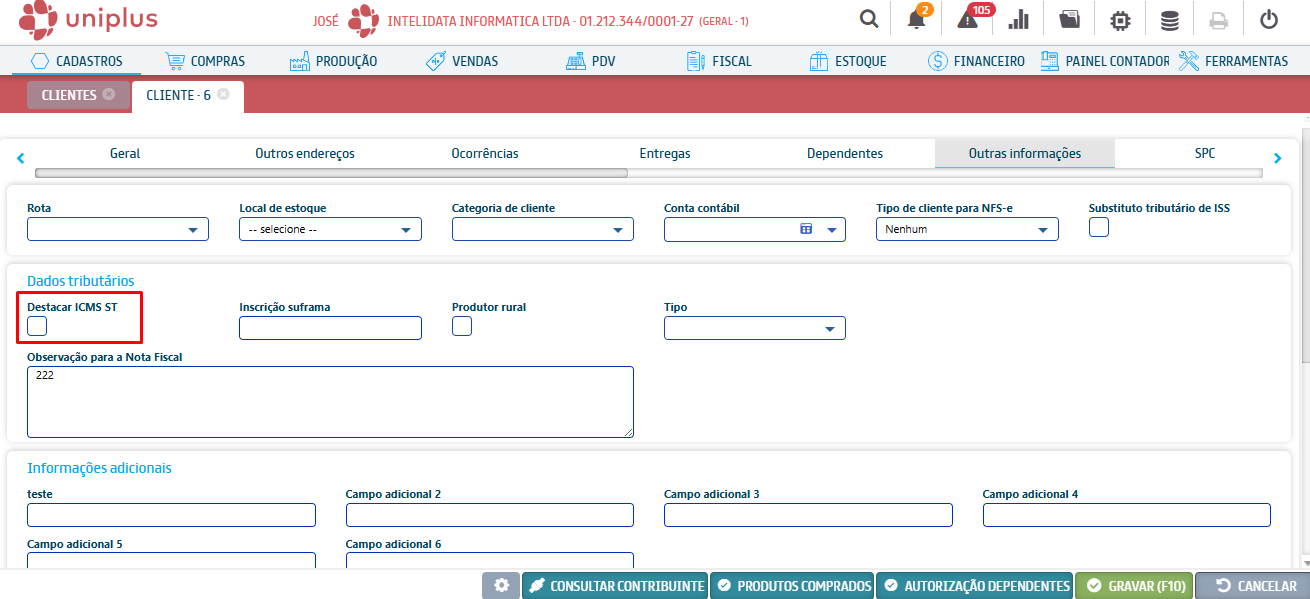The image size is (1310, 599).
Task: Click AUTORIZAÇÃO DEPENDENTES button
Action: [975, 586]
